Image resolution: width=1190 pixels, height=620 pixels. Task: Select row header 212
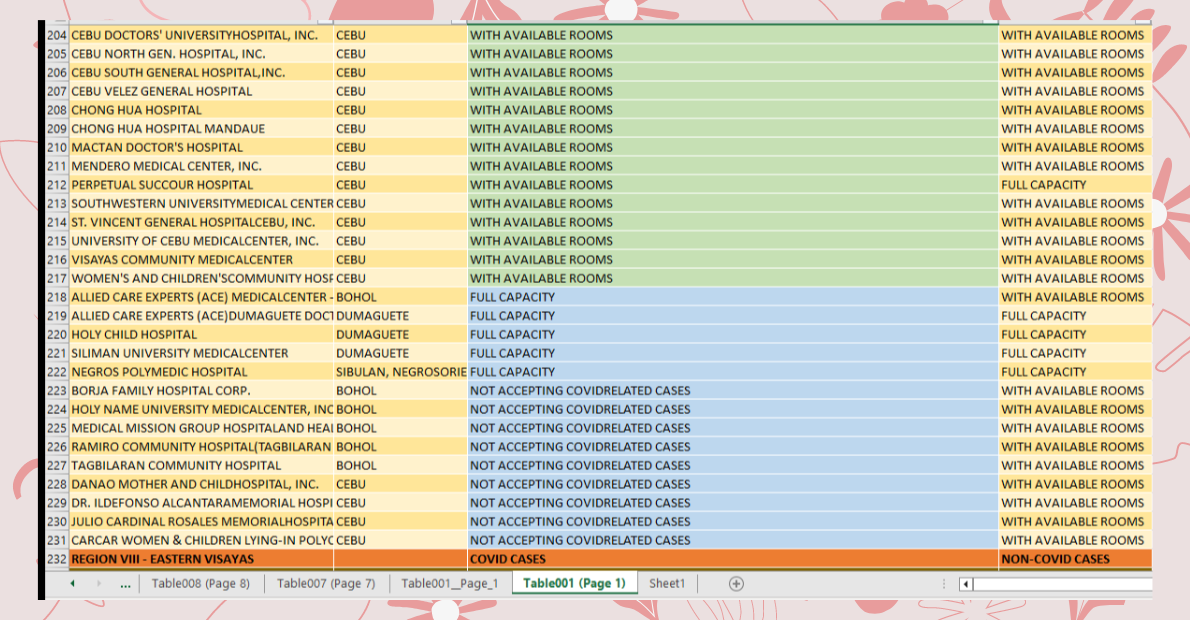pos(57,184)
